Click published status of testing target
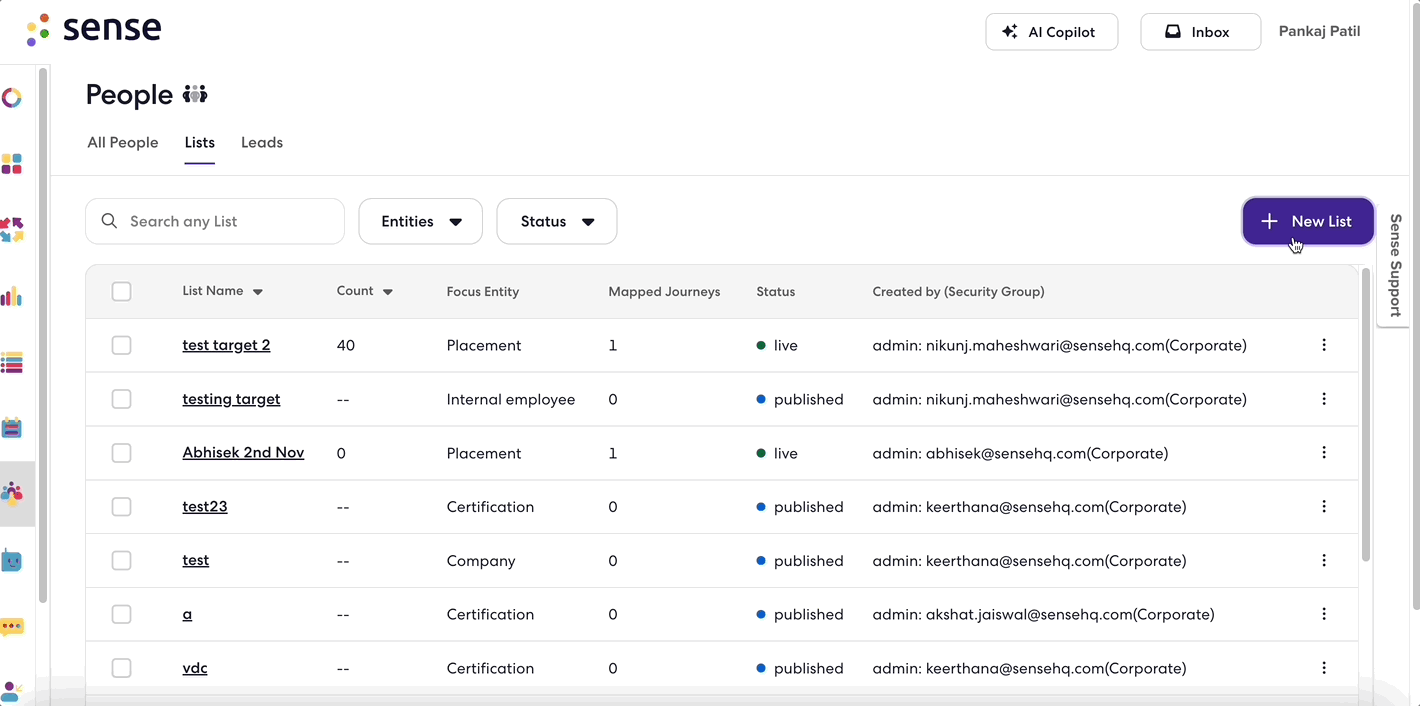 coord(800,399)
